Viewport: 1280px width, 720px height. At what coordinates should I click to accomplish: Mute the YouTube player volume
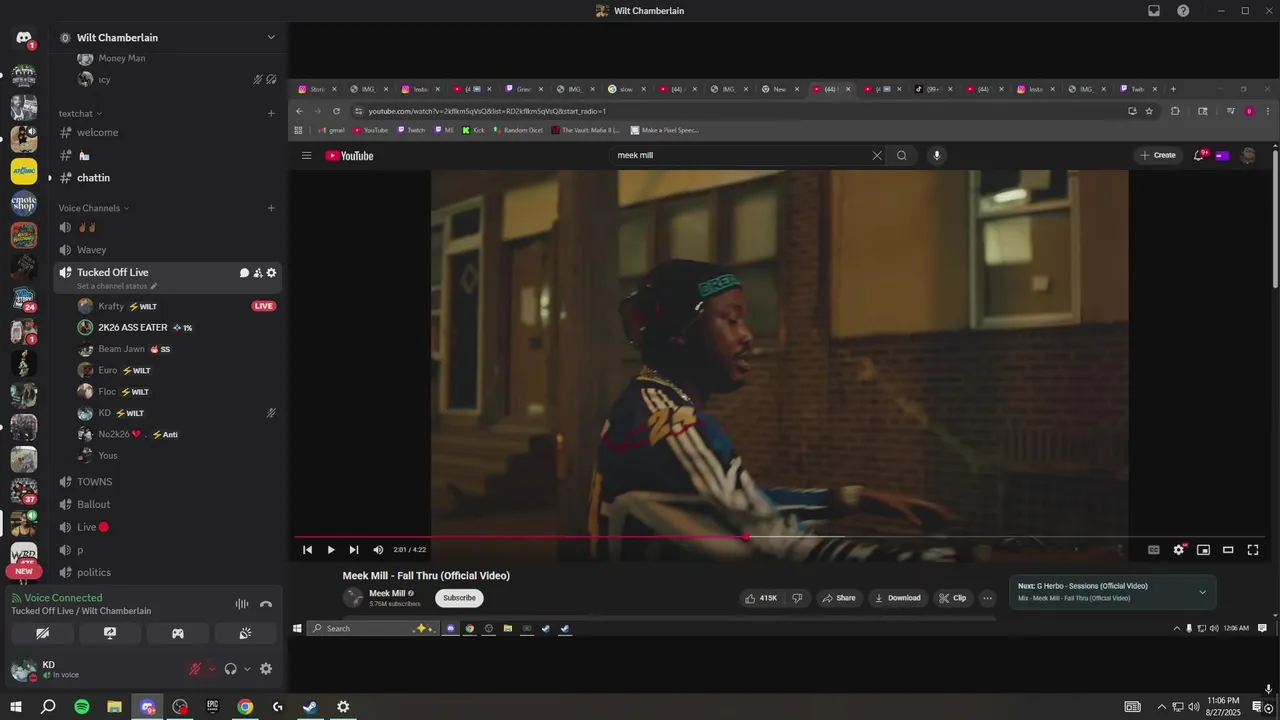378,550
